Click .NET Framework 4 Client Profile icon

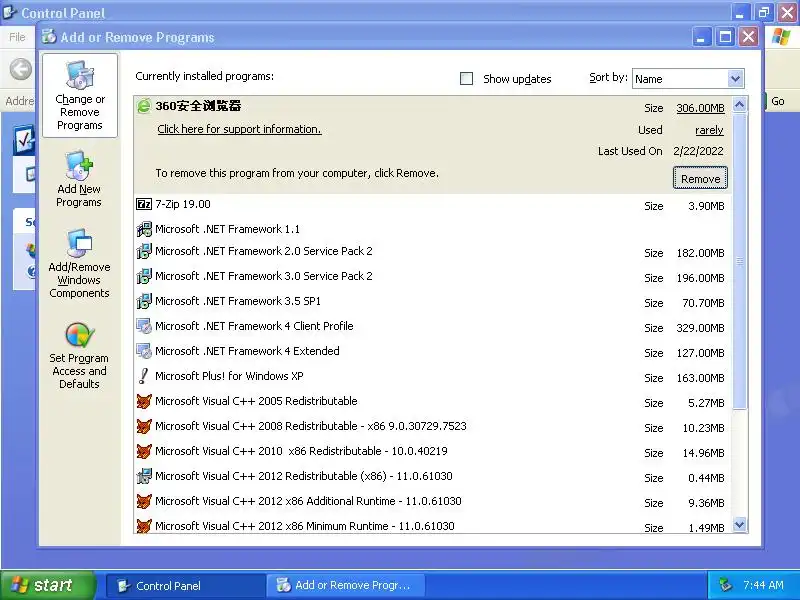tap(144, 326)
